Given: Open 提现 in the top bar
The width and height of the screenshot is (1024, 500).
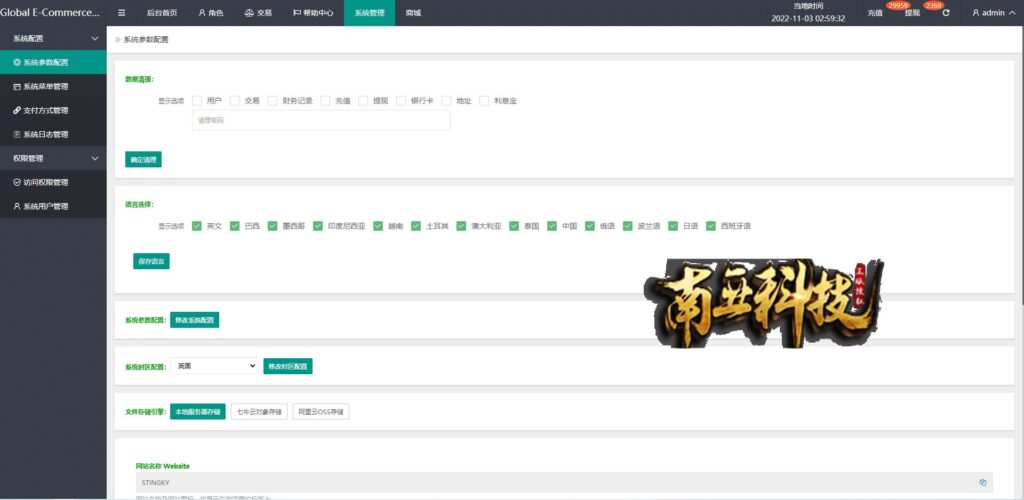Looking at the screenshot, I should click(x=912, y=12).
